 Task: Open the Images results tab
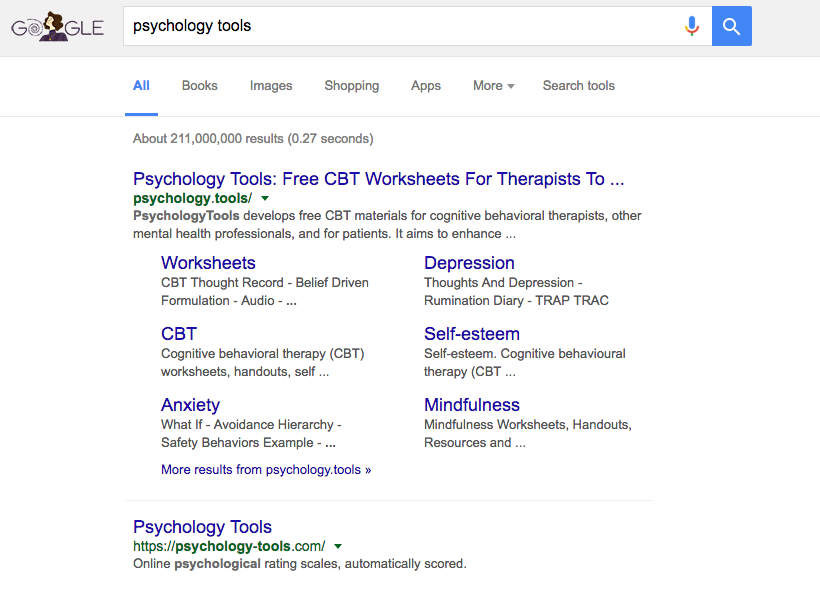coord(271,86)
